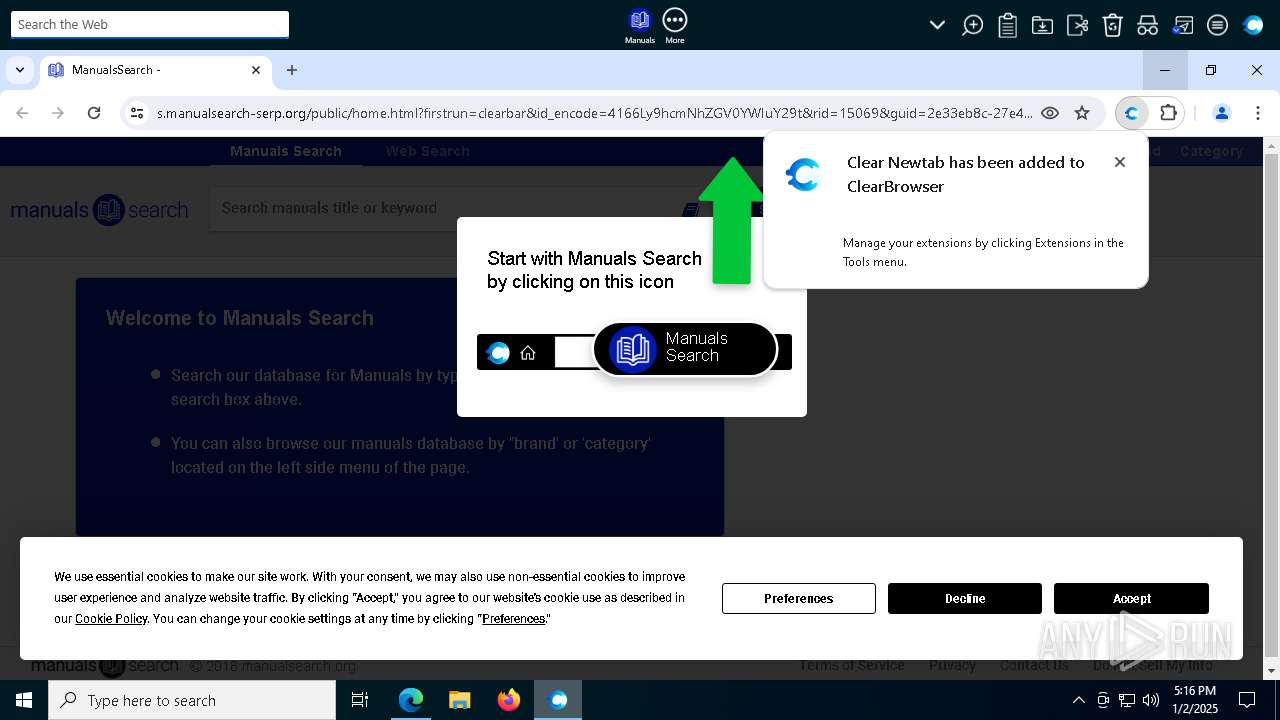Expand the tab search dropdown arrow

pos(20,70)
